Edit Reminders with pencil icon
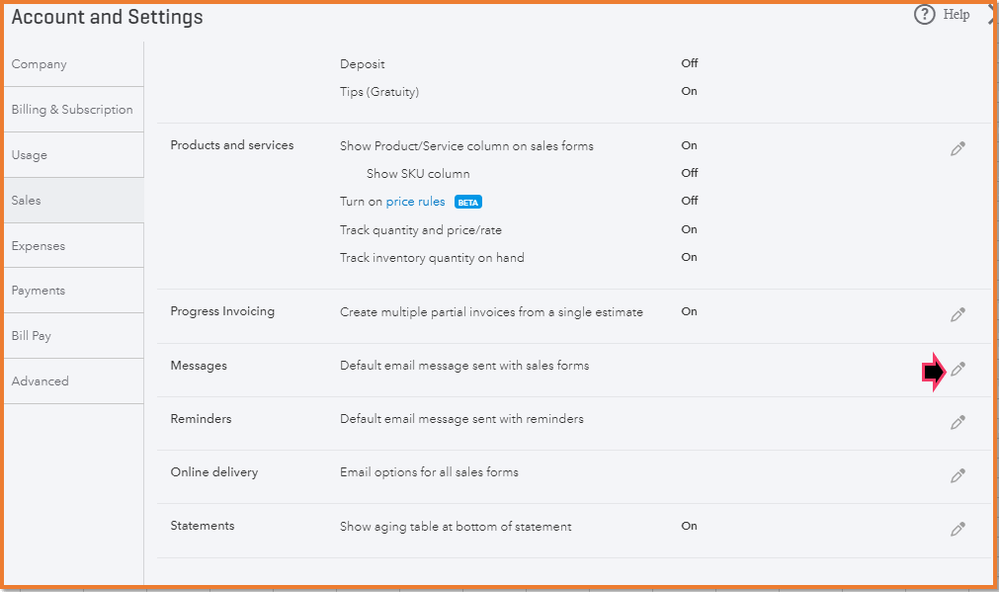 pyautogui.click(x=957, y=422)
